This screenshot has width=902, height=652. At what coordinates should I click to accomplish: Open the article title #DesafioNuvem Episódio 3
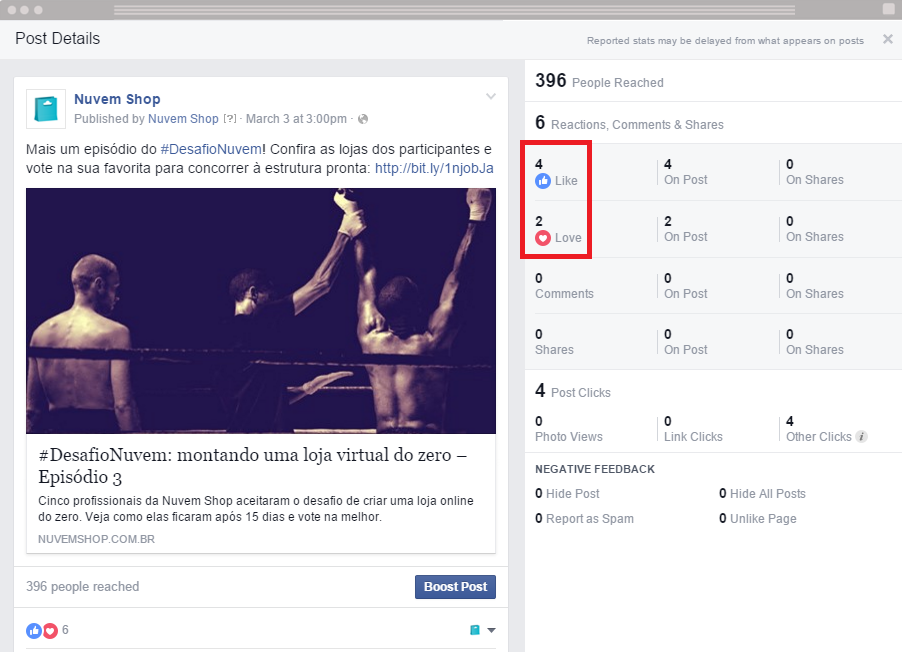coord(253,466)
